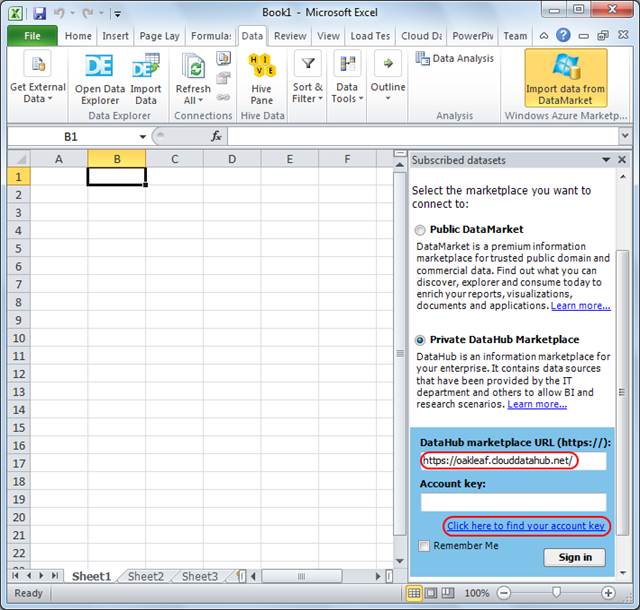The height and width of the screenshot is (610, 640).
Task: Click the zoom out minus button
Action: 504,593
